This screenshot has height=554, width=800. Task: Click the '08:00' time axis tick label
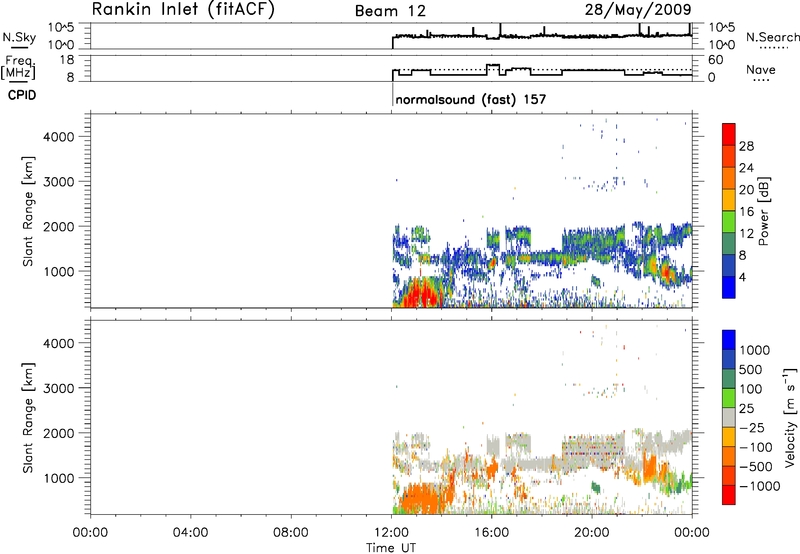coord(291,533)
